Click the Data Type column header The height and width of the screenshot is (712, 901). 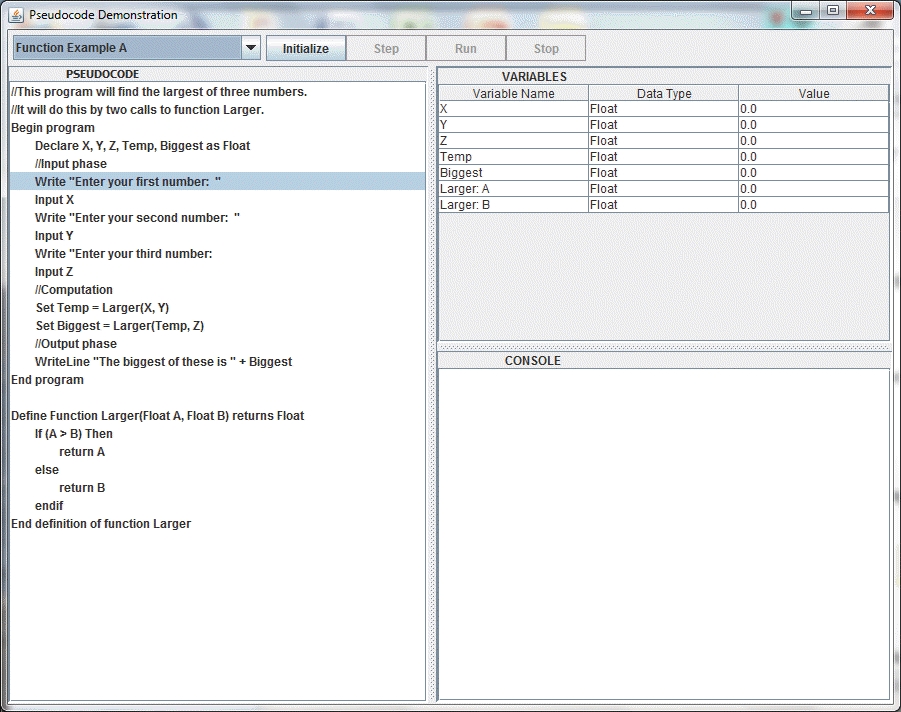pos(663,93)
